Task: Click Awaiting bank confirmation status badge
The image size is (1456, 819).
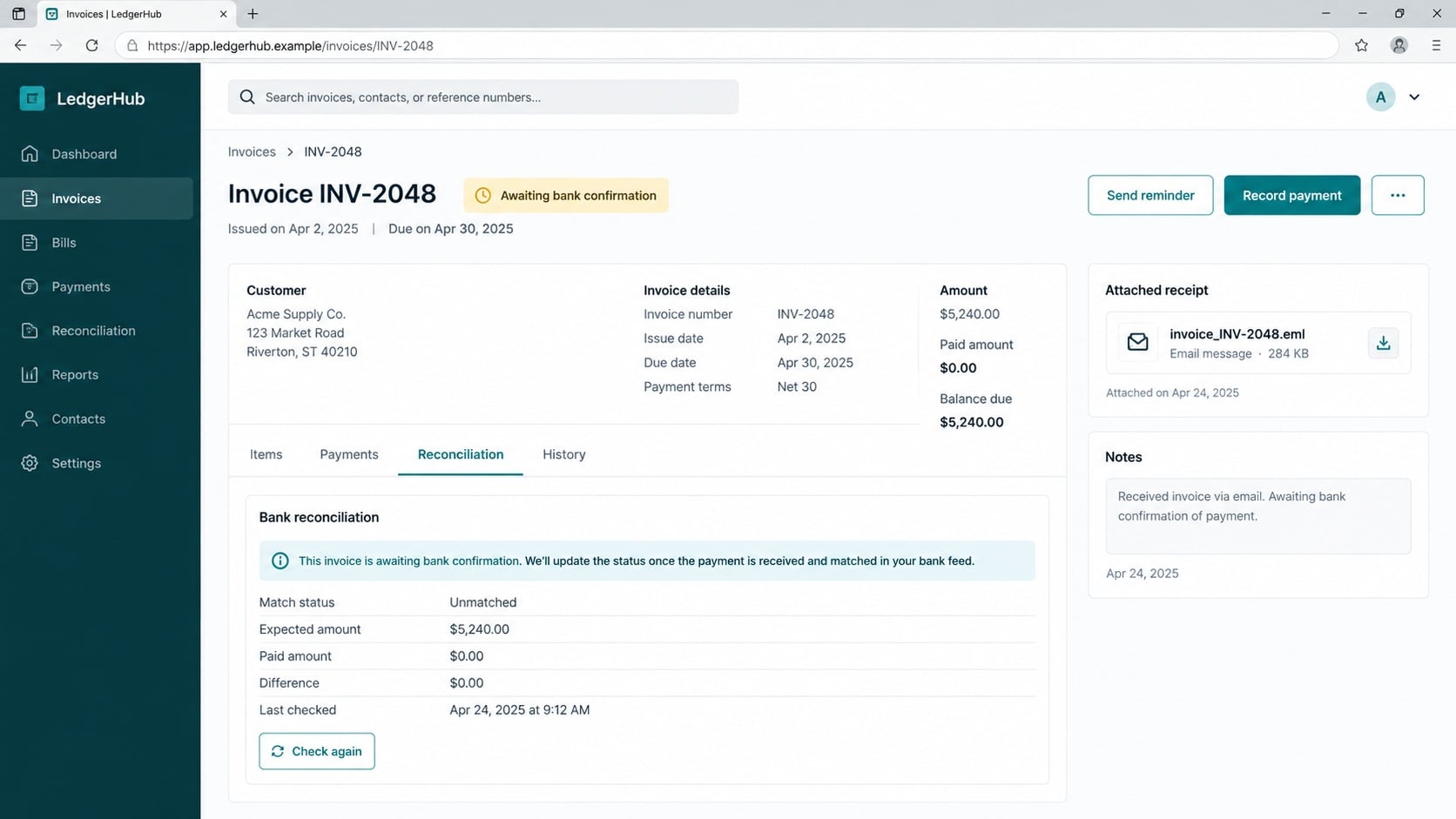Action: [x=566, y=196]
